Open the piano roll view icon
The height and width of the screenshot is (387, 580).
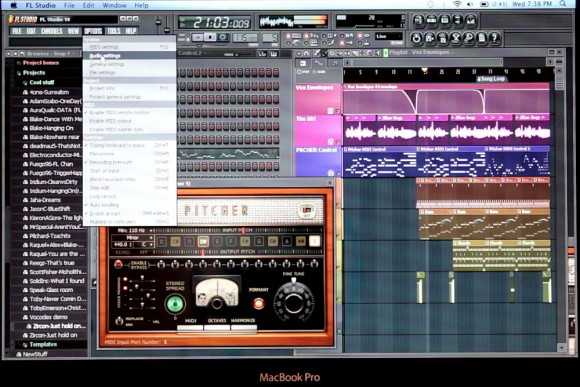pos(444,21)
